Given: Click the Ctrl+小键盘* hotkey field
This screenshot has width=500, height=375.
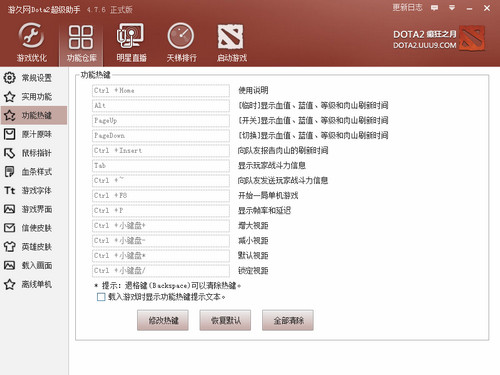Looking at the screenshot, I should click(161, 256).
